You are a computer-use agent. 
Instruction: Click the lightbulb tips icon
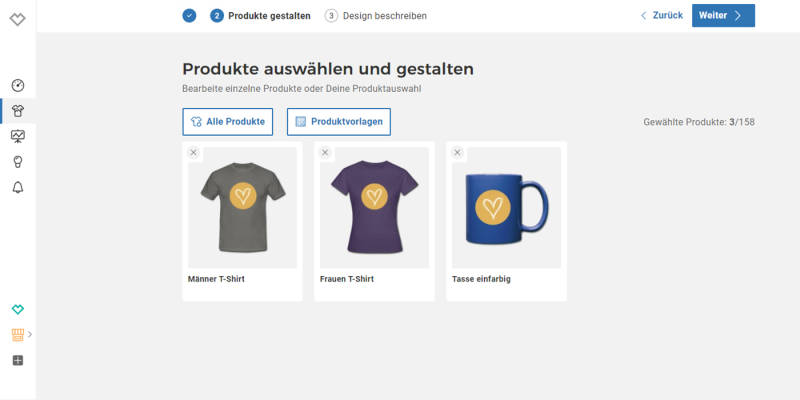coord(18,162)
